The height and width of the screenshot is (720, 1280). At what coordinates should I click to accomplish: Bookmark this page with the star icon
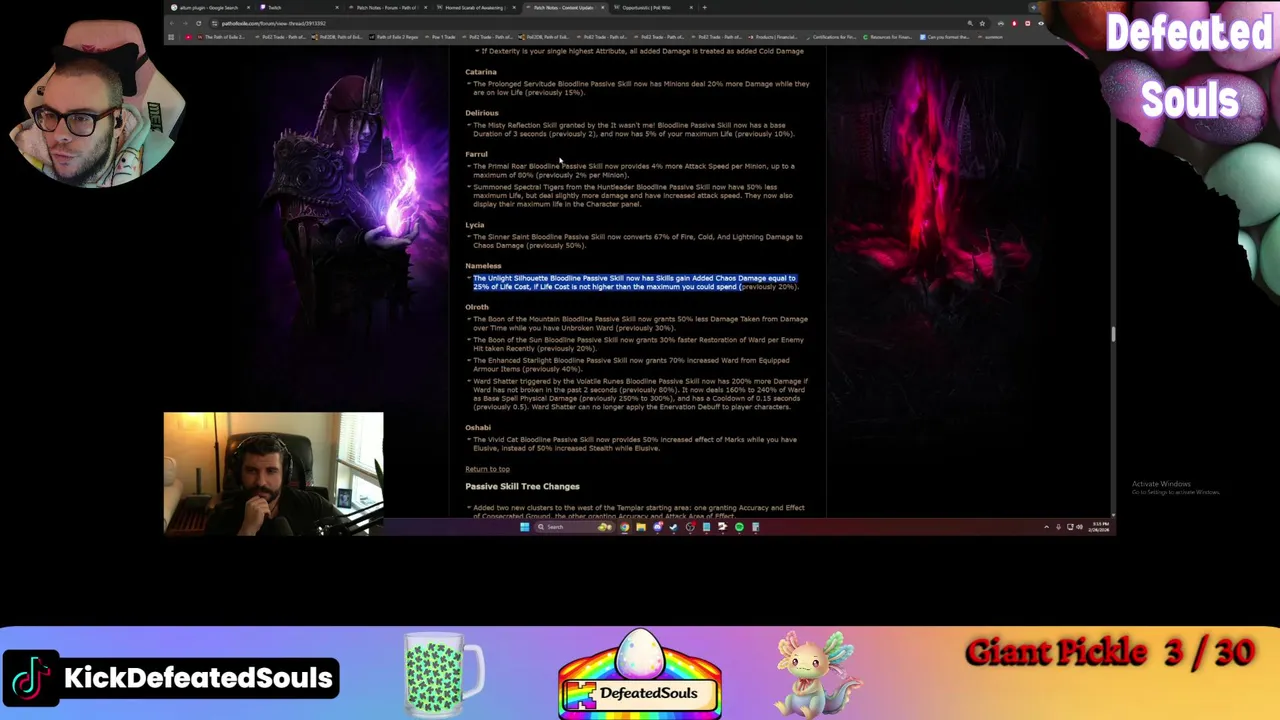coord(982,23)
